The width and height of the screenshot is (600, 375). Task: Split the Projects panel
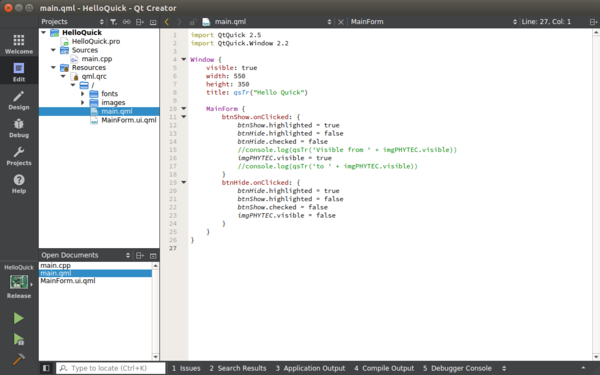[x=140, y=22]
